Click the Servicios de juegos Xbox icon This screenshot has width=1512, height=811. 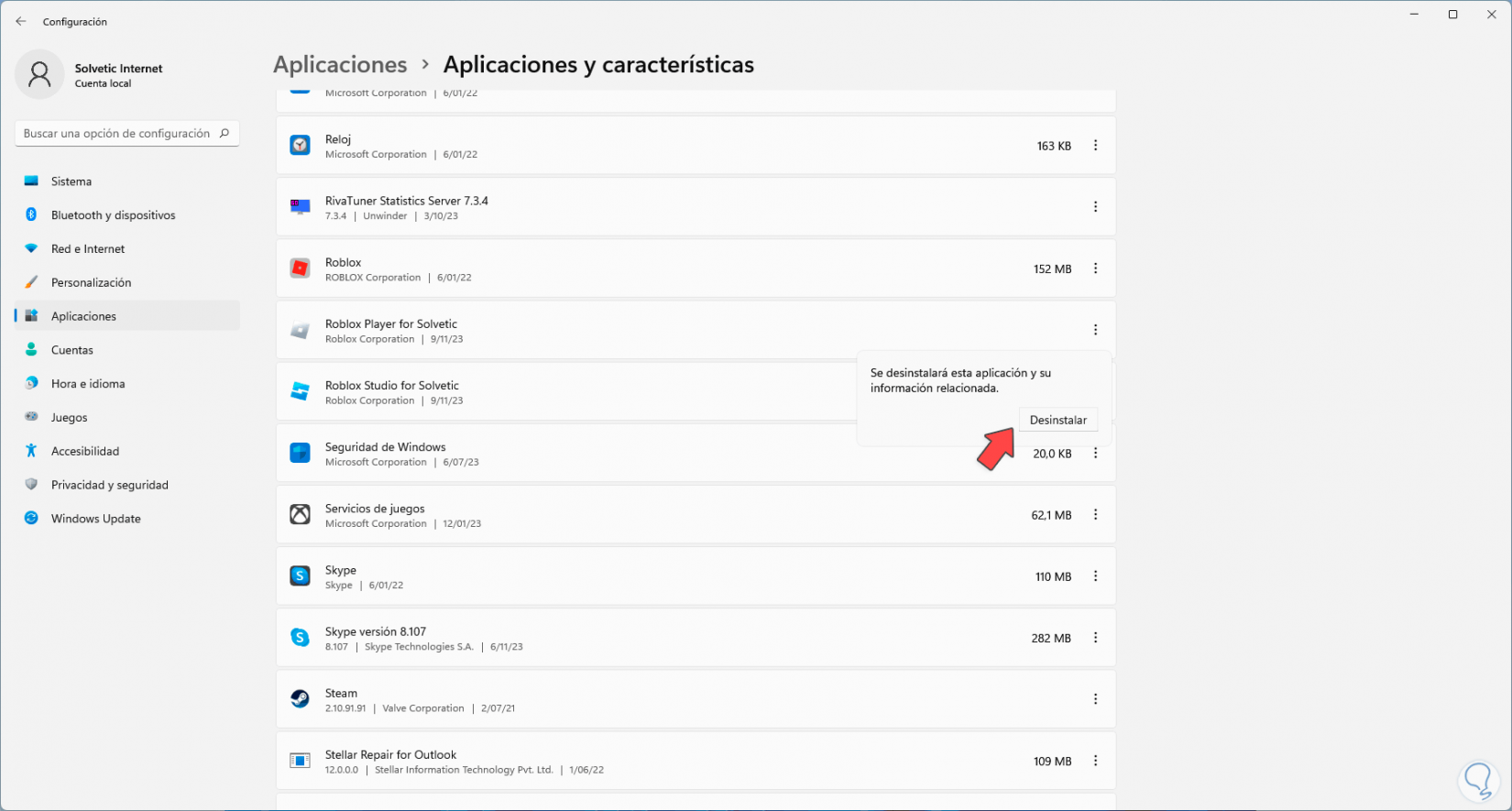point(300,514)
